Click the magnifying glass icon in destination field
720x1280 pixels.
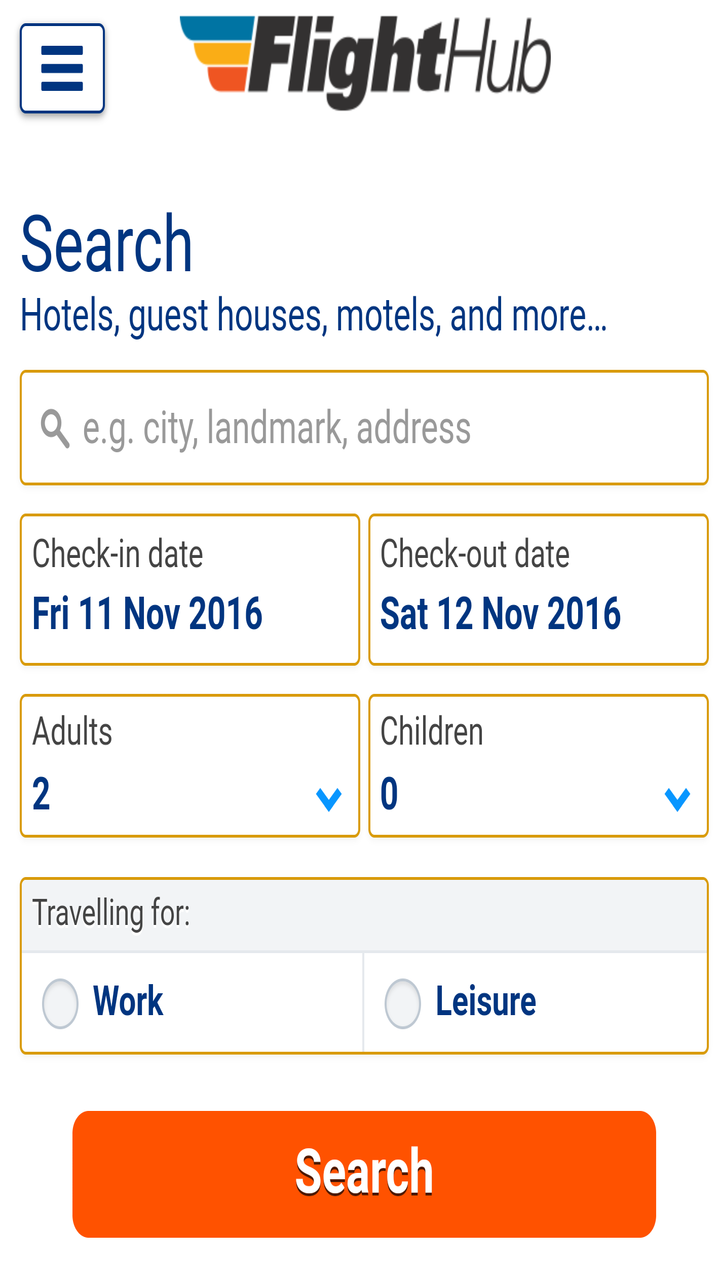[x=55, y=429]
